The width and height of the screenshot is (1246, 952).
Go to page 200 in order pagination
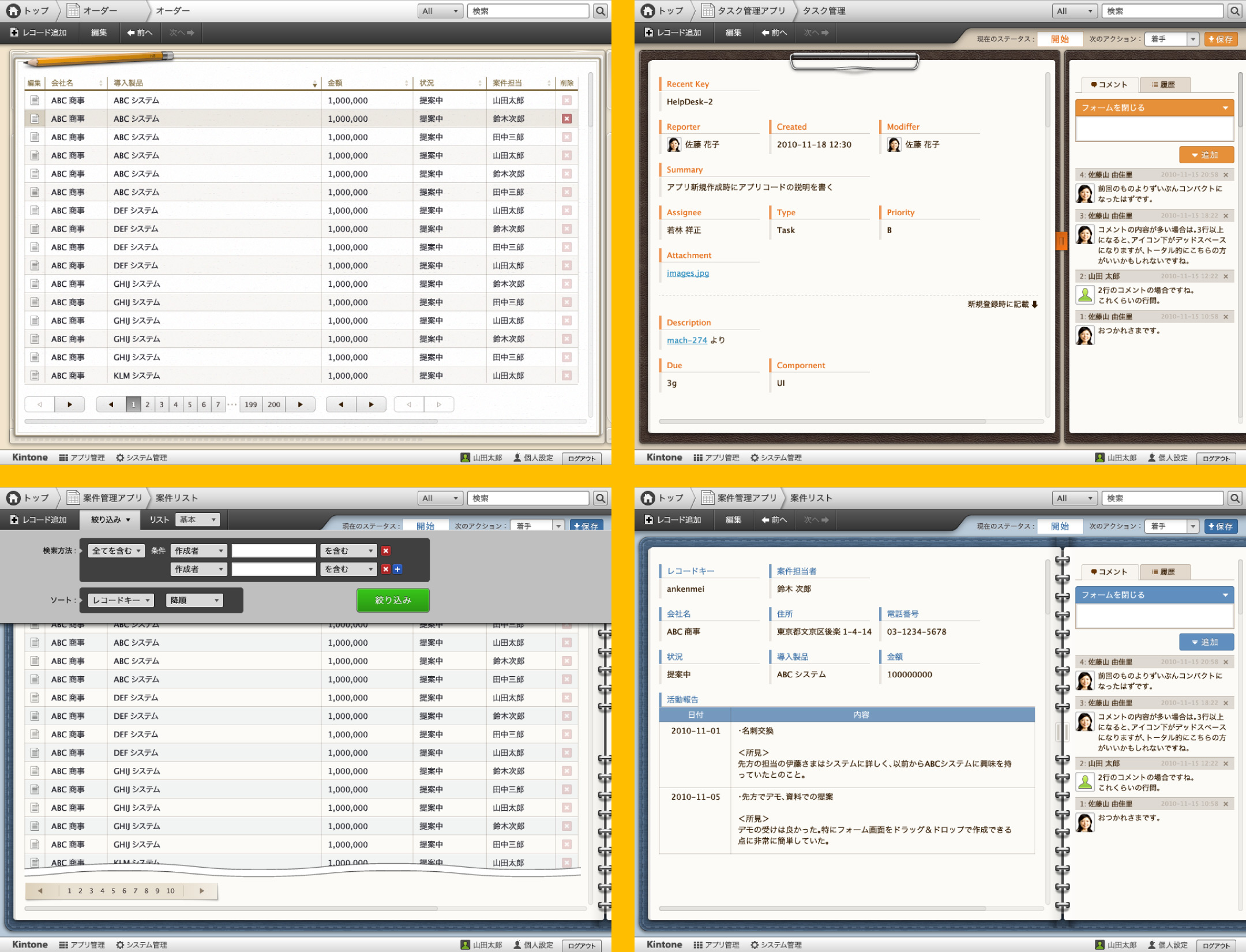[274, 404]
